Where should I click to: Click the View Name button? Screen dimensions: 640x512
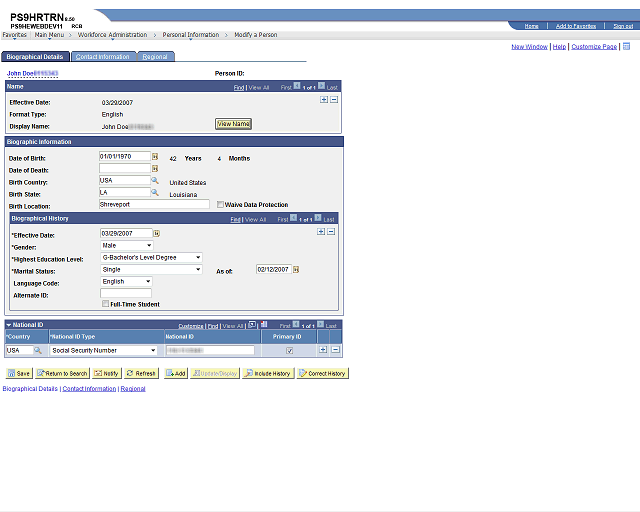pyautogui.click(x=233, y=124)
